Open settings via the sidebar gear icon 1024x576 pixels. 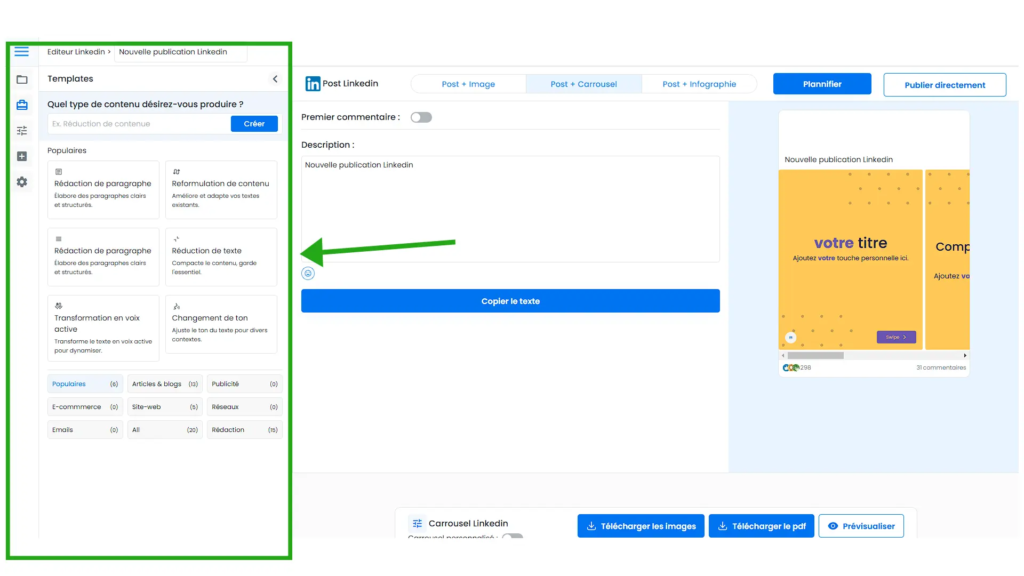22,182
